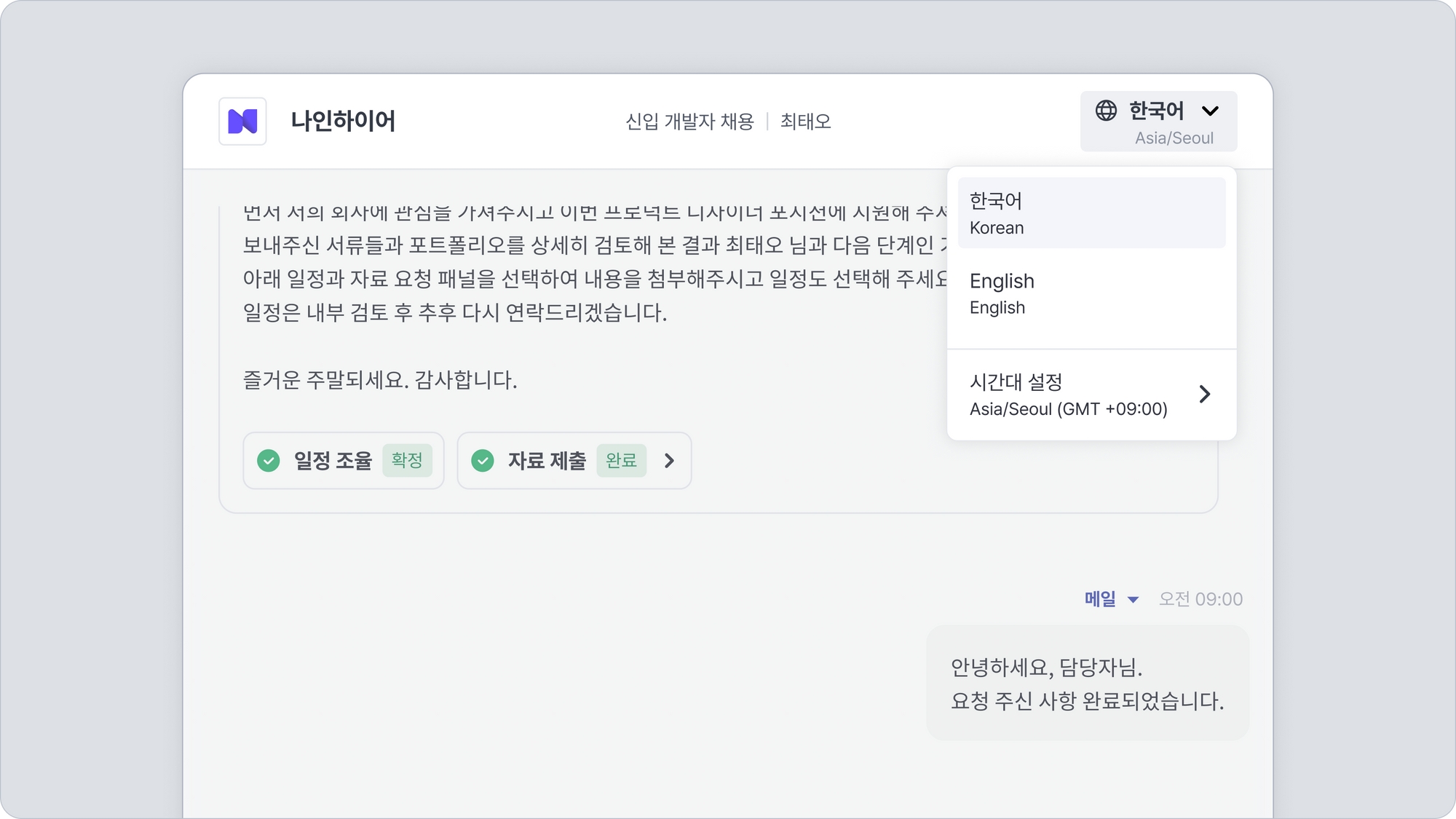Select 한국어 Korean language option

tap(1091, 213)
